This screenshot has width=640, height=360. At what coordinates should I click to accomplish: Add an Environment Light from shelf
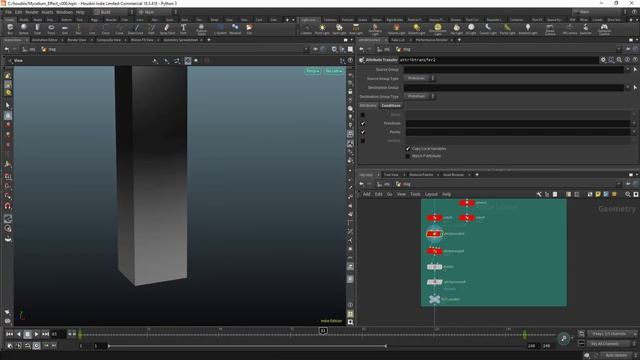(x=438, y=29)
